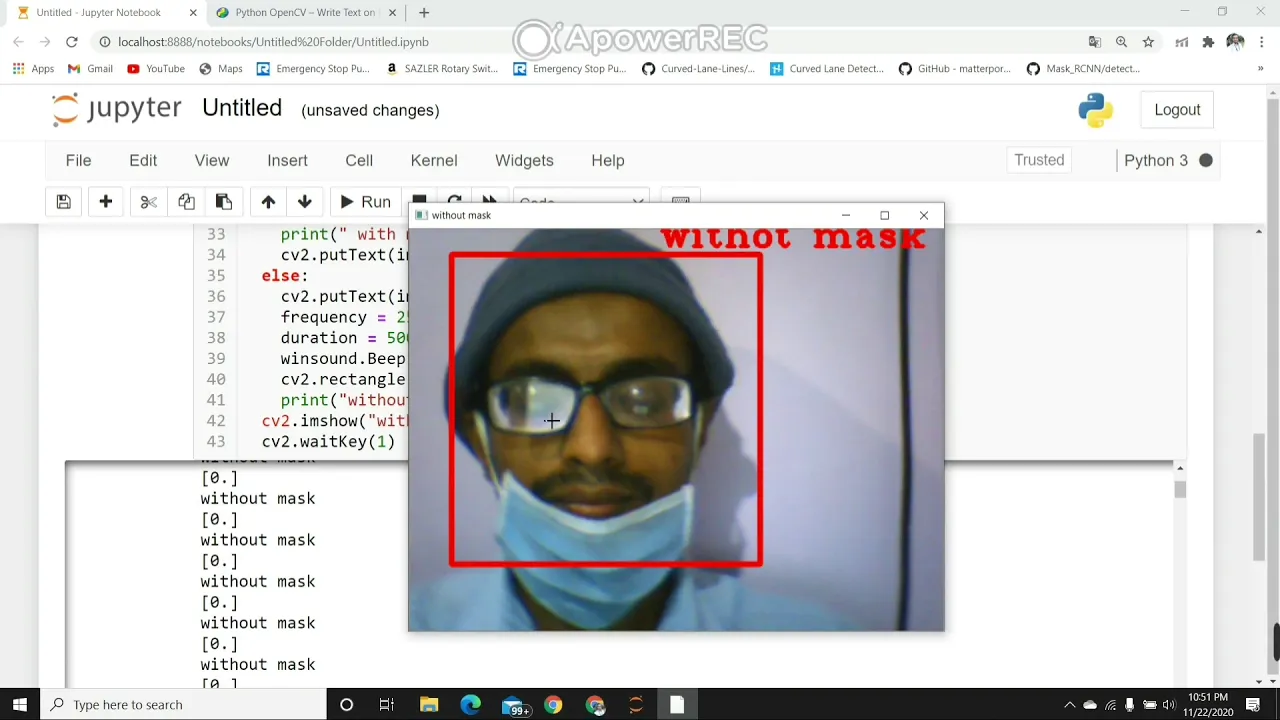Open the YouTube bookmark
Viewport: 1280px width, 720px height.
click(x=156, y=69)
